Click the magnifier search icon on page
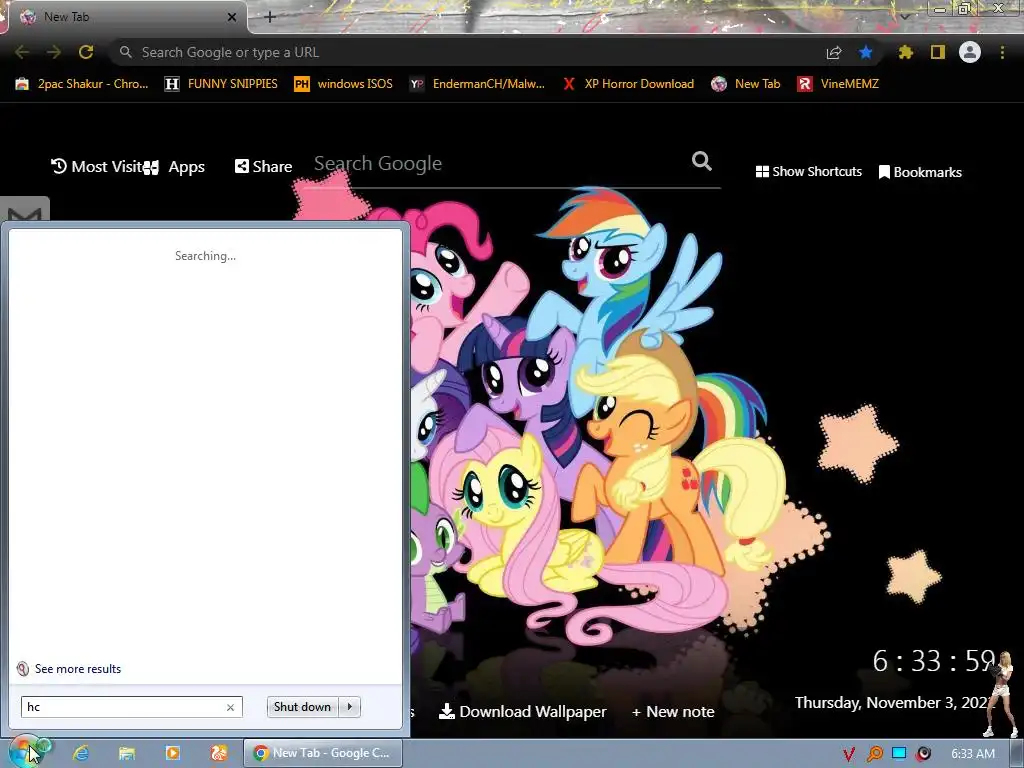The width and height of the screenshot is (1024, 768). tap(702, 161)
